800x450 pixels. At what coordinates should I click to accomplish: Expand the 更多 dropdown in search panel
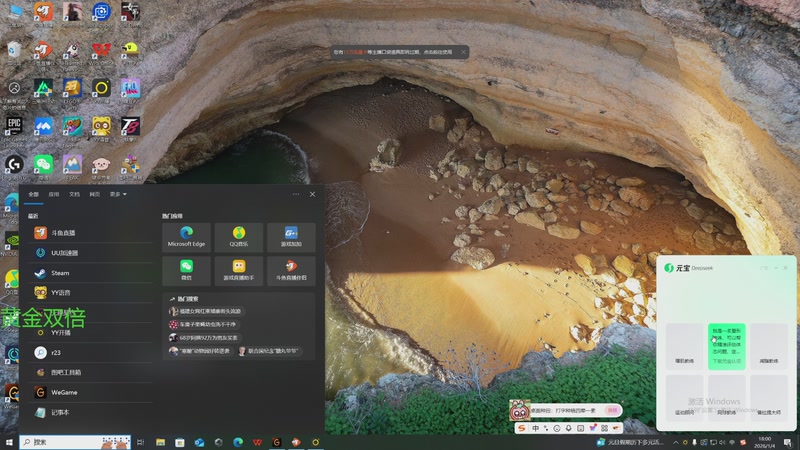(118, 194)
